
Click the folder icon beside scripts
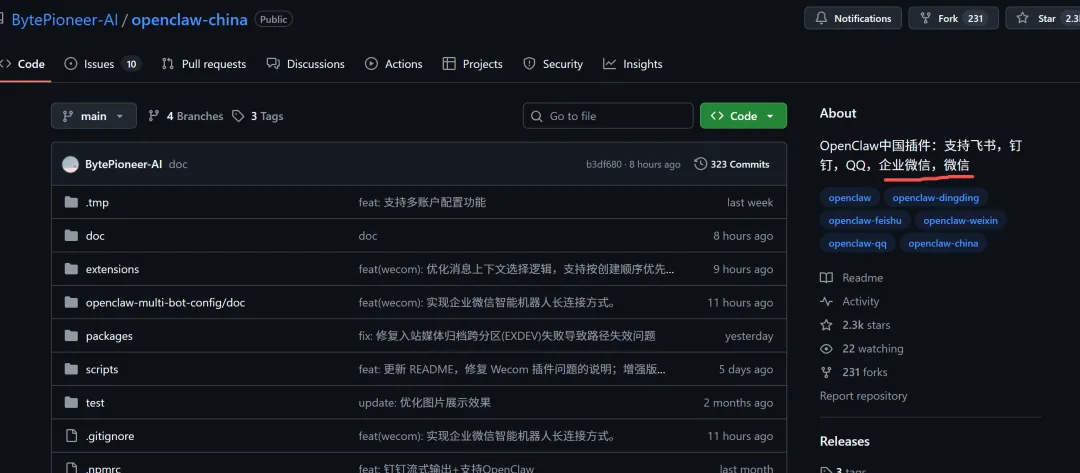pyautogui.click(x=71, y=369)
